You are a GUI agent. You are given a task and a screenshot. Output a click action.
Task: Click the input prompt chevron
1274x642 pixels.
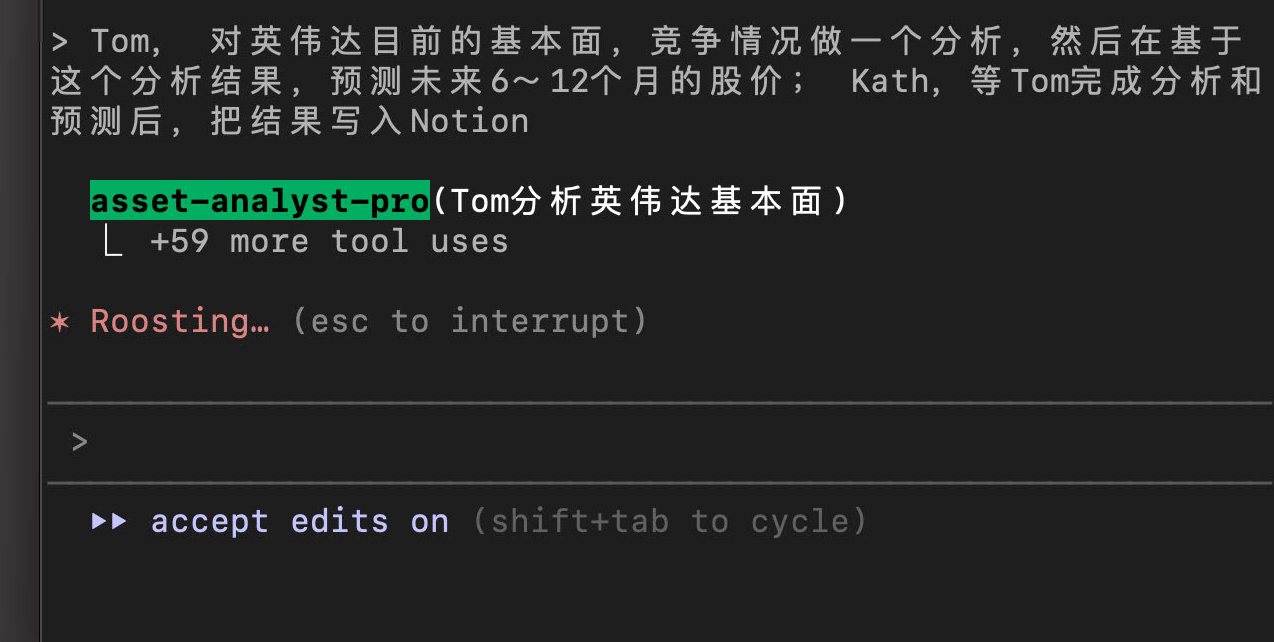pos(80,442)
